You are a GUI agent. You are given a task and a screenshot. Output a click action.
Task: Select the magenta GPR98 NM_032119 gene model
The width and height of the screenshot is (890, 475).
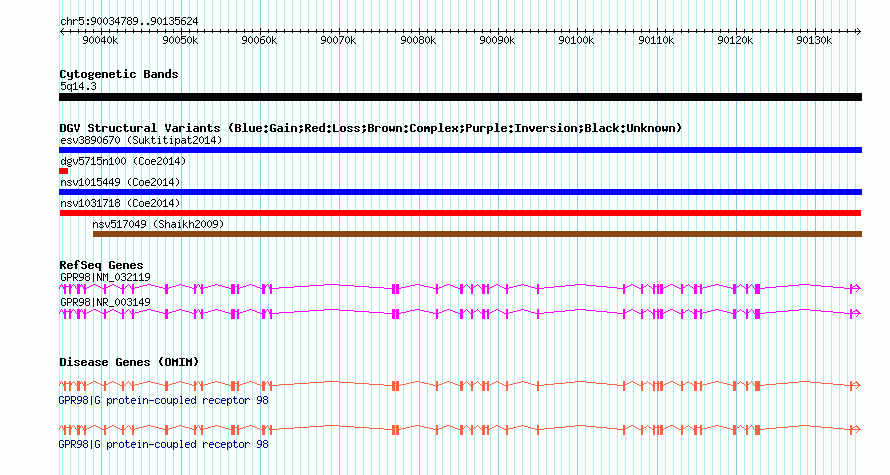[x=460, y=289]
